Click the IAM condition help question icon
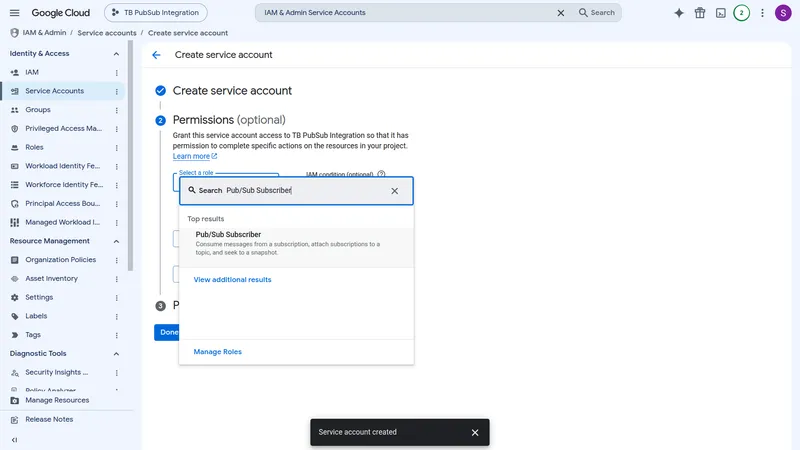The image size is (800, 450). click(x=381, y=174)
